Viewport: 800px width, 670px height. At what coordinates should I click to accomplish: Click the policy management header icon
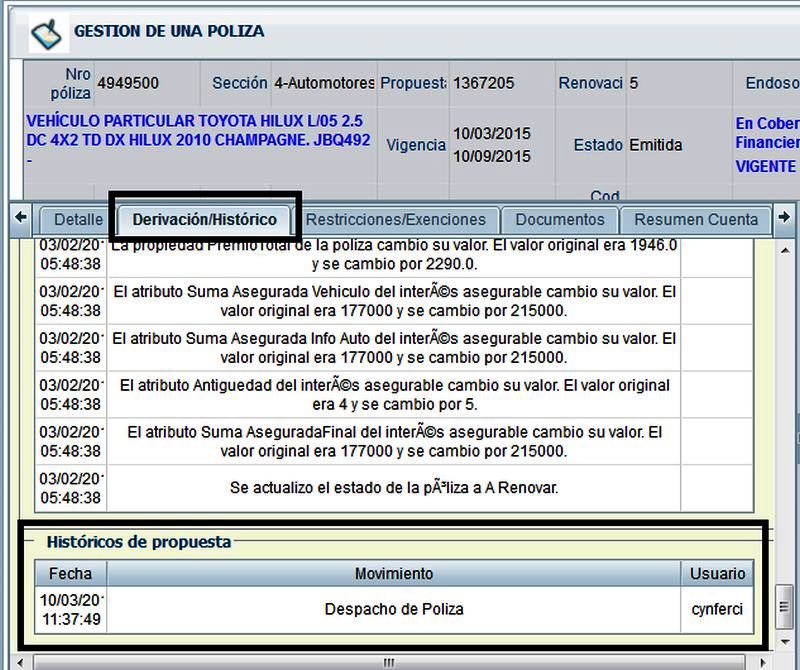pyautogui.click(x=45, y=32)
